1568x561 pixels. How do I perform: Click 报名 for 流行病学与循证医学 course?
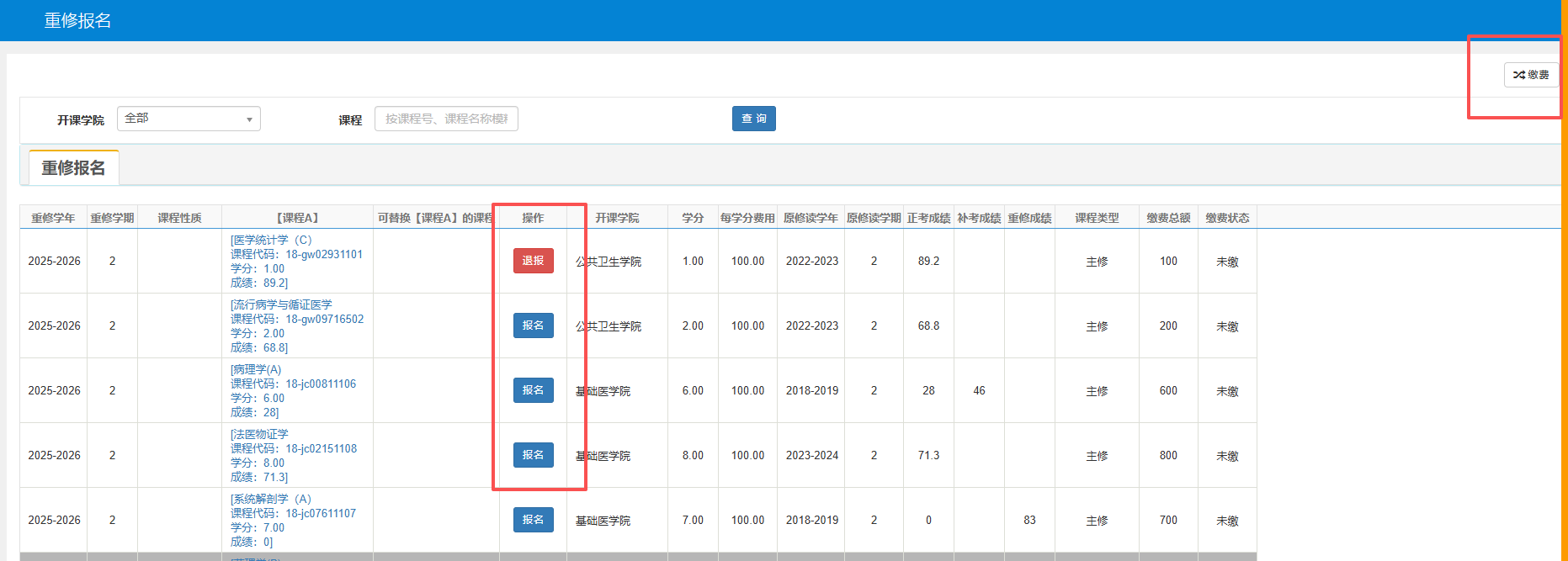(533, 325)
